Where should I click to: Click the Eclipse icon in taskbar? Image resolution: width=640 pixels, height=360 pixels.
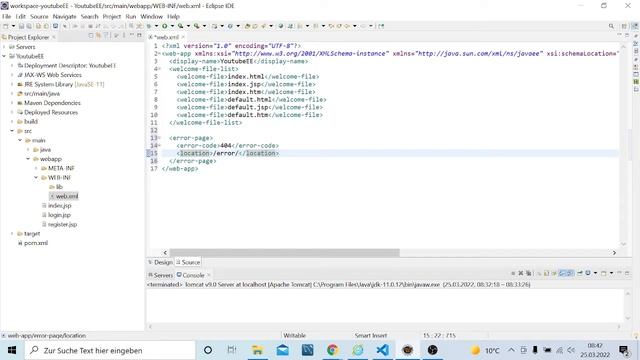(x=407, y=350)
